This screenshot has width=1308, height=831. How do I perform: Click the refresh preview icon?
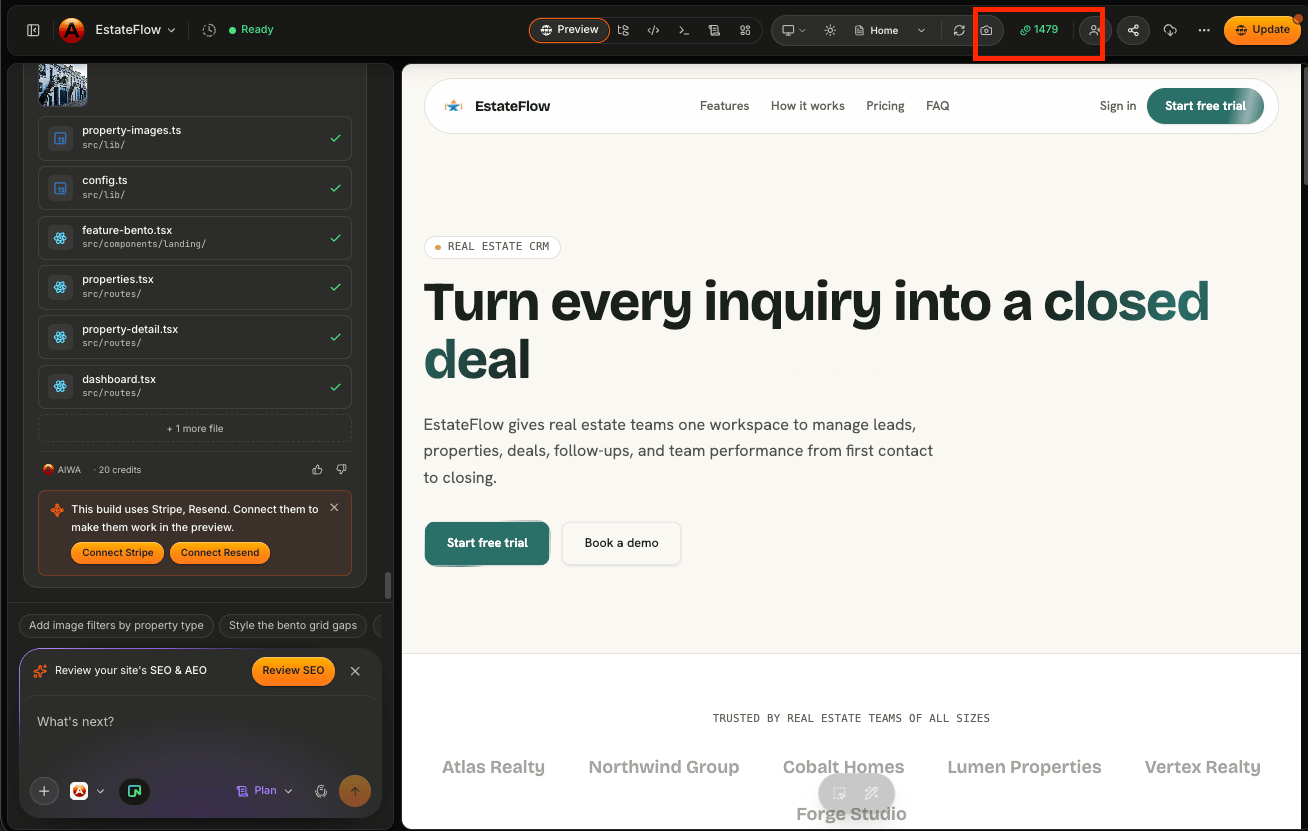(x=959, y=30)
